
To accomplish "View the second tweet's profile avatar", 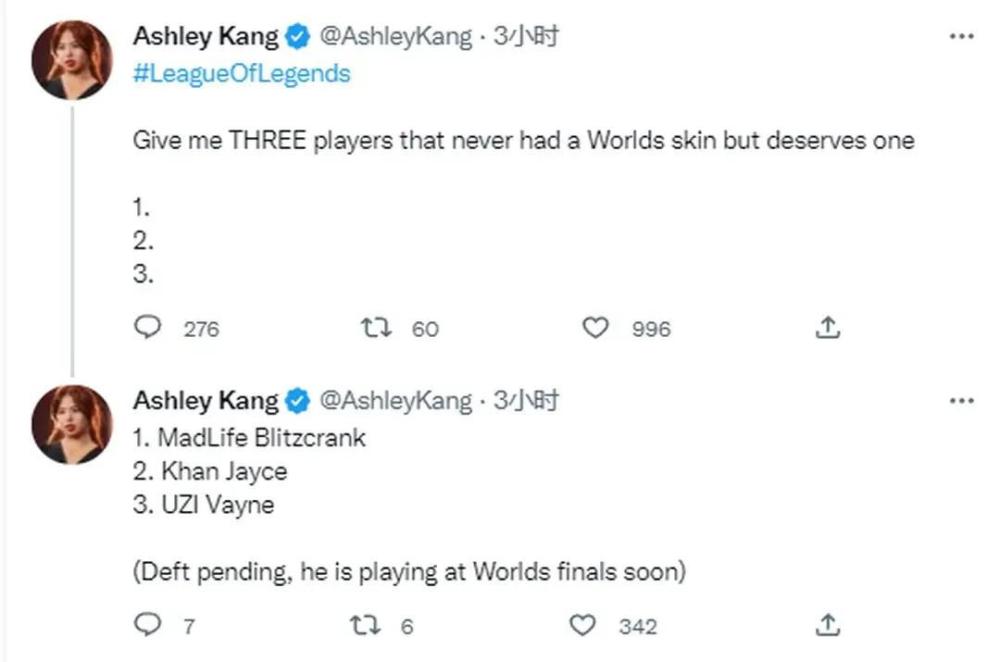I will pos(71,423).
